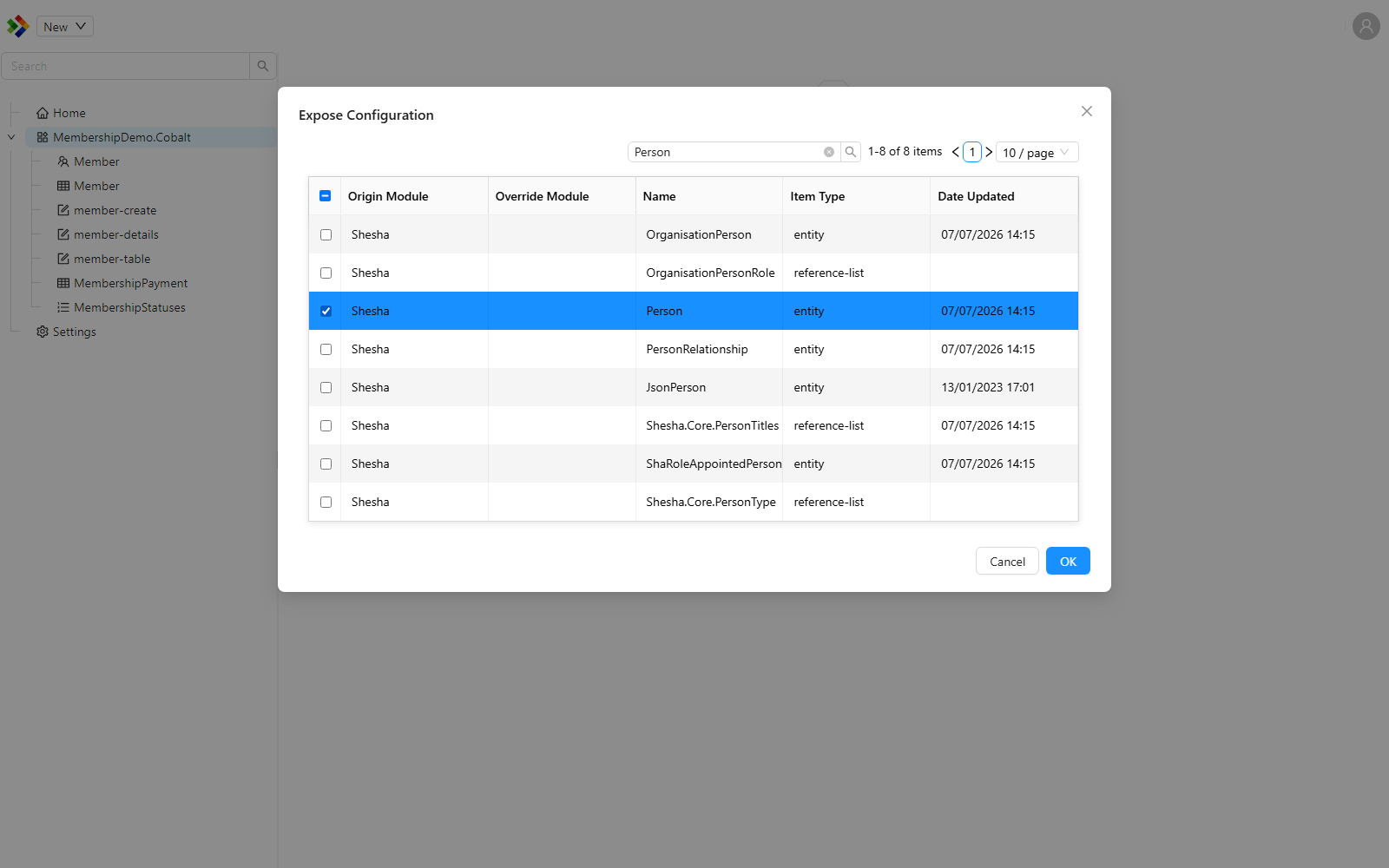This screenshot has height=868, width=1389.
Task: Click the Override Module column header
Action: point(562,196)
